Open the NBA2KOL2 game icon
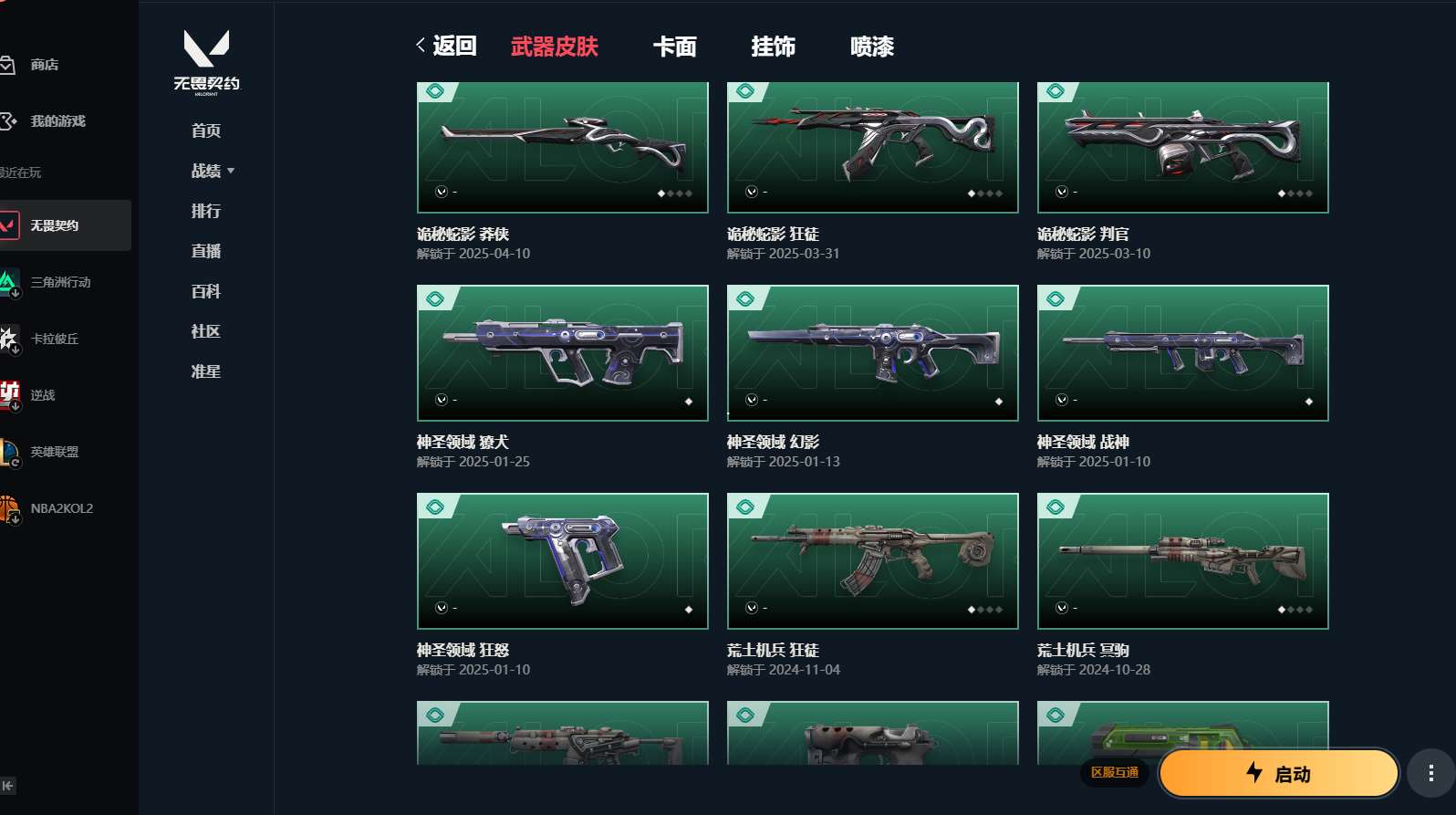The image size is (1456, 815). pyautogui.click(x=9, y=508)
